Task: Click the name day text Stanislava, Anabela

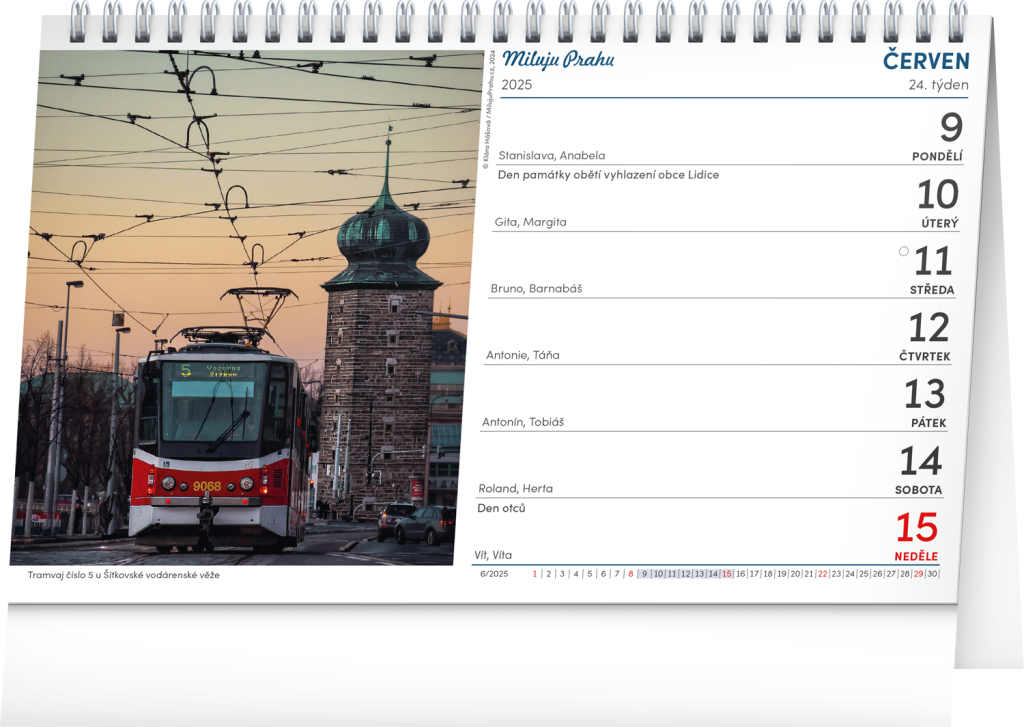Action: (551, 155)
